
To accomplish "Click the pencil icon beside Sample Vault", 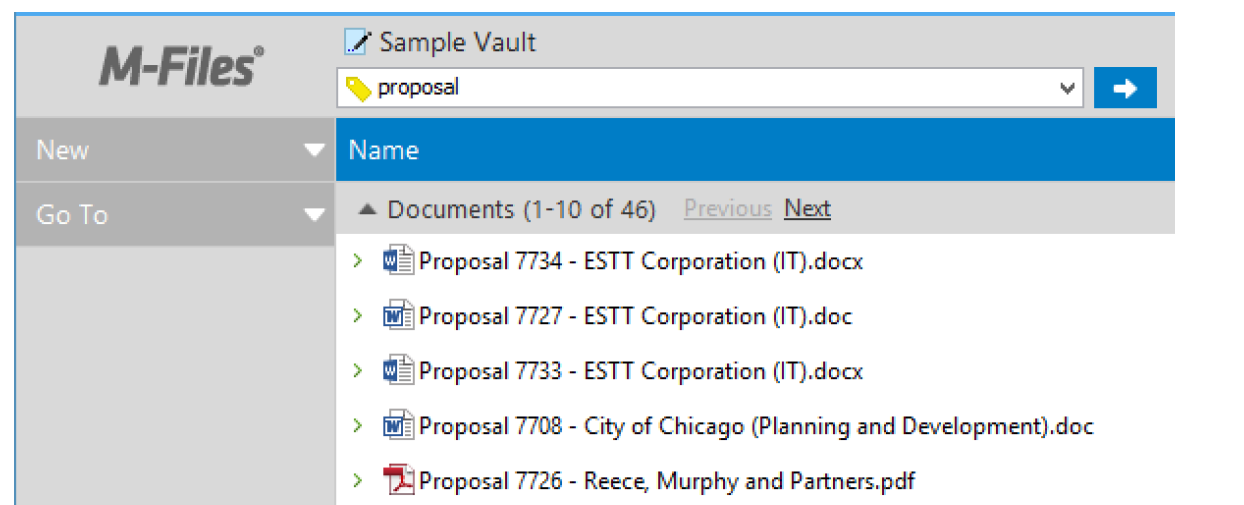I will [x=357, y=42].
